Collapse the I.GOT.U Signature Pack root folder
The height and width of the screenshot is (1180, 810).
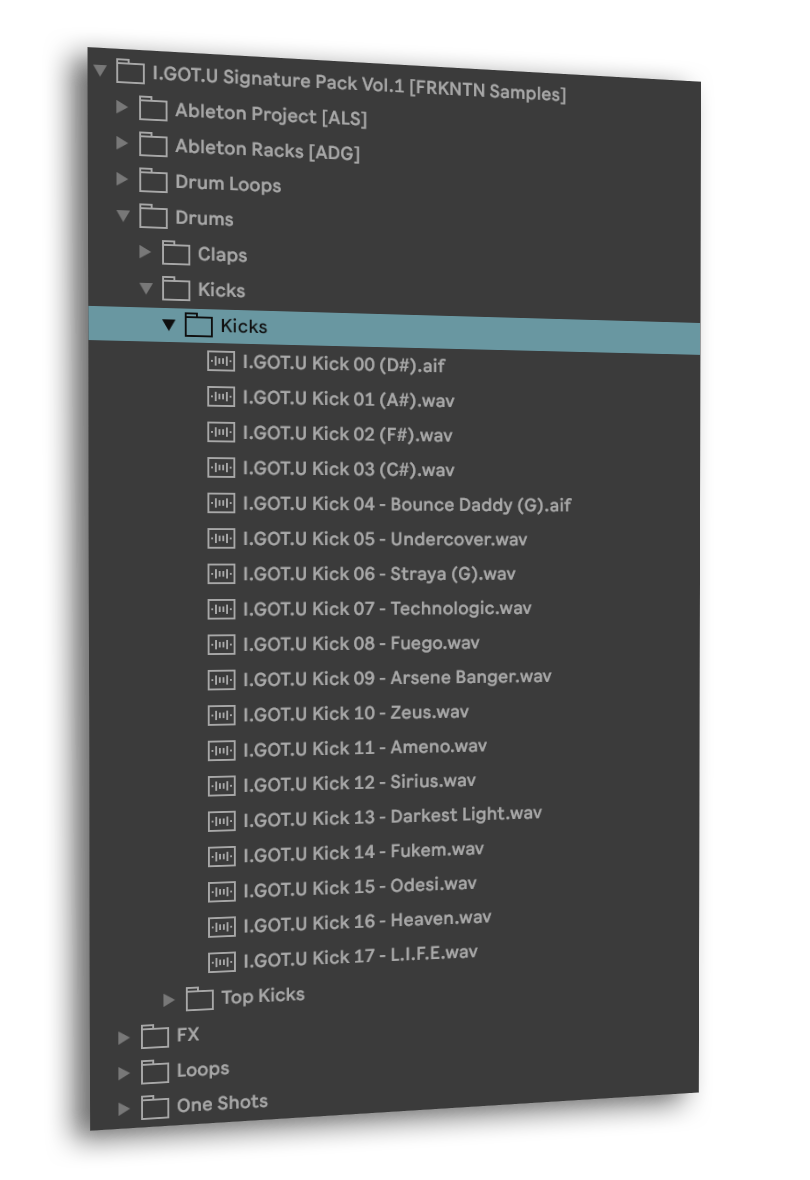(x=100, y=71)
